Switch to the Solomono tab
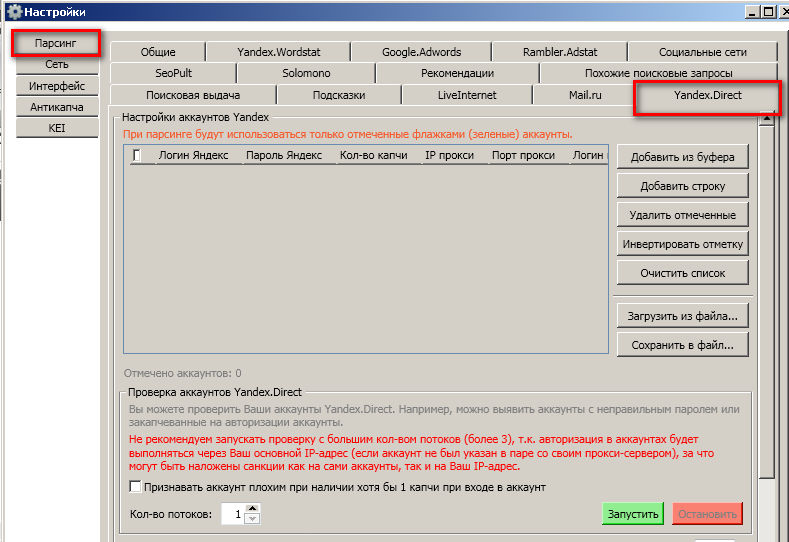The height and width of the screenshot is (542, 789). tap(306, 73)
